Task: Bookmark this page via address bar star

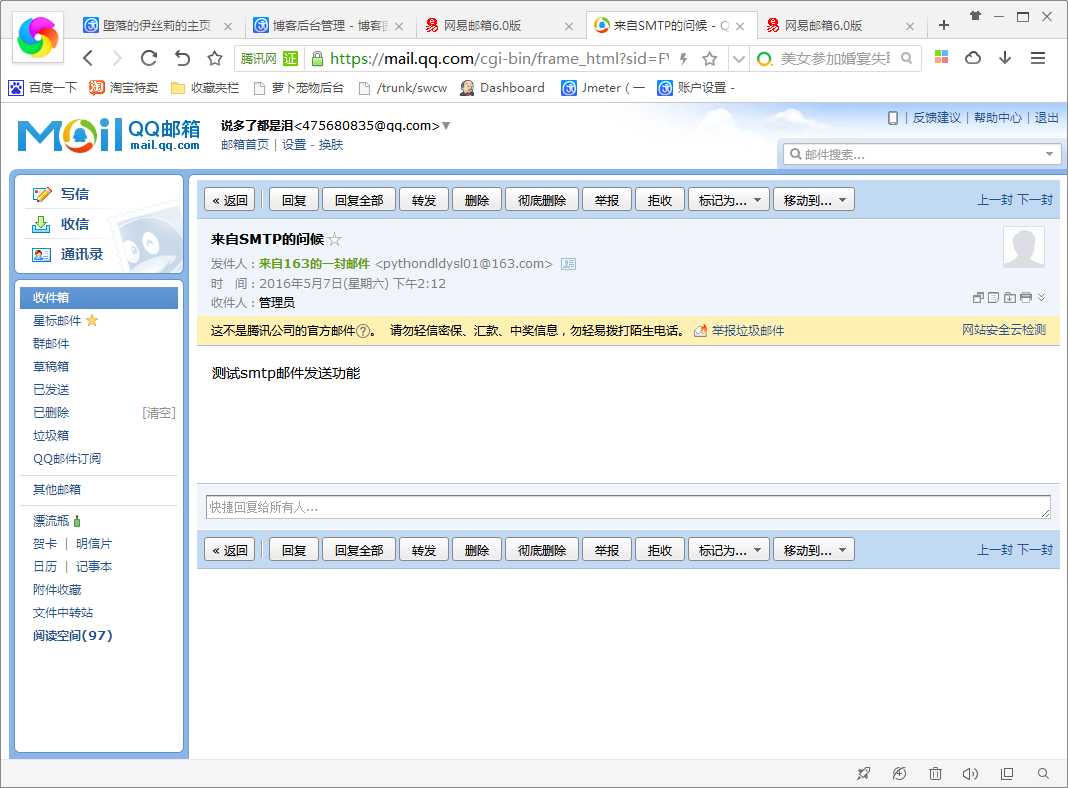Action: click(710, 59)
